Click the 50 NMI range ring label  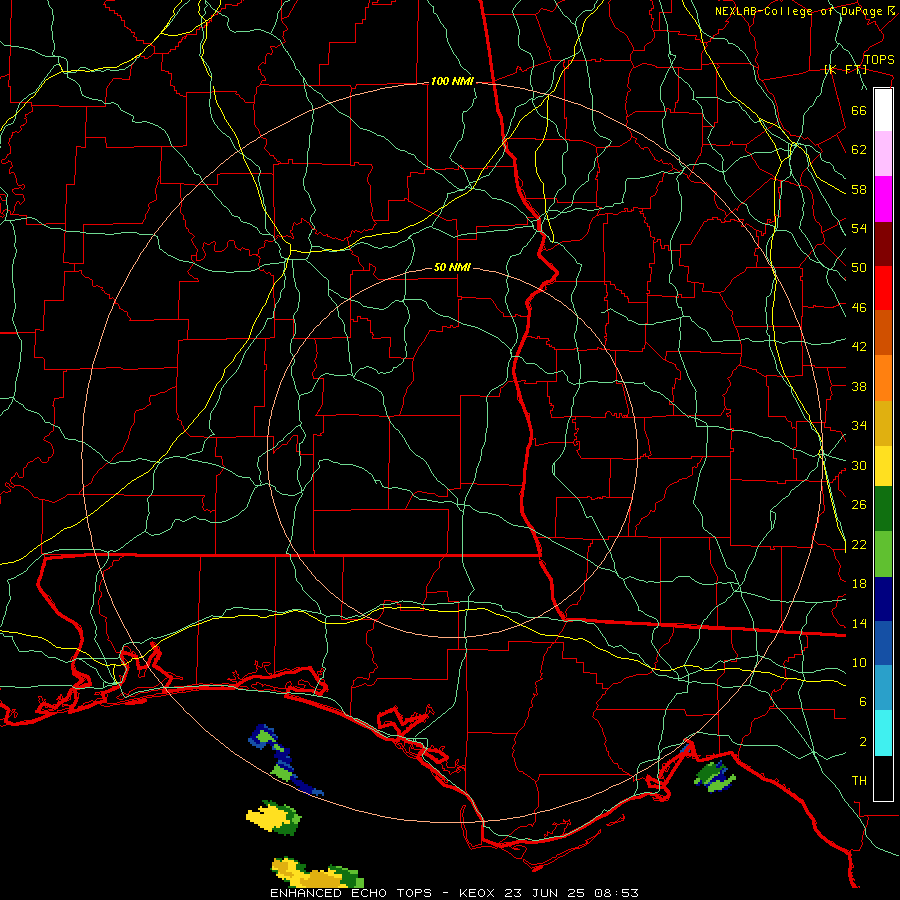pos(452,267)
